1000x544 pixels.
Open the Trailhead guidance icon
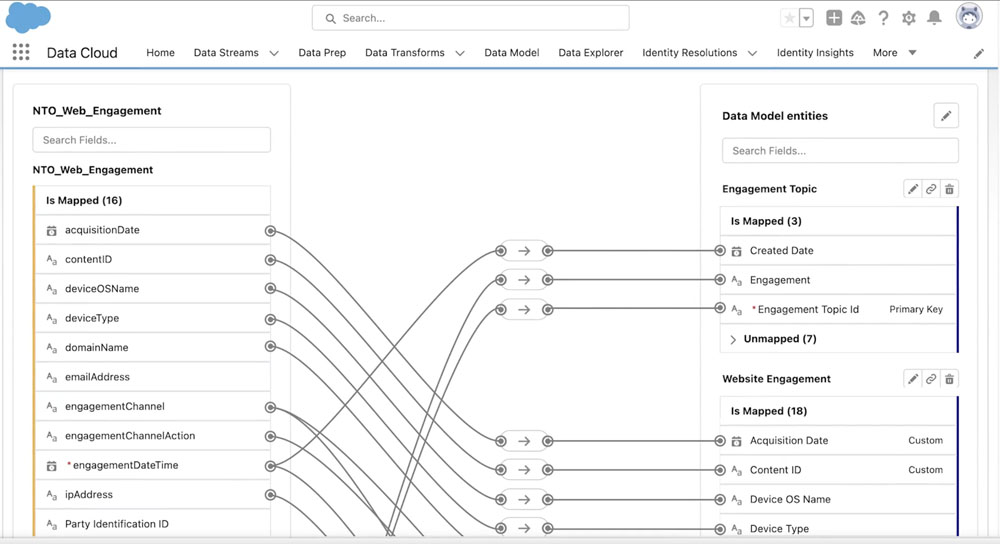pos(858,18)
